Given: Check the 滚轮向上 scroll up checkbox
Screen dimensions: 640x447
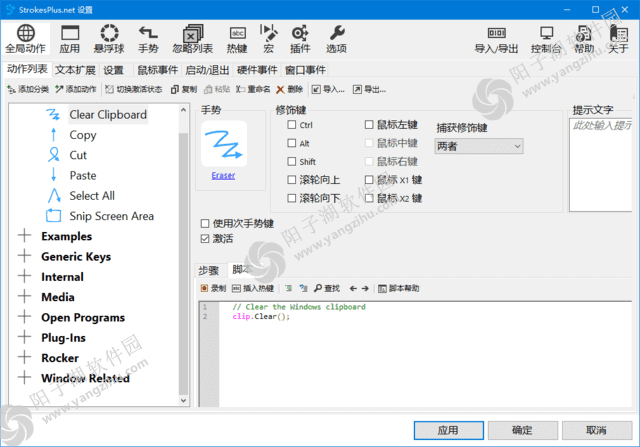Looking at the screenshot, I should [291, 180].
